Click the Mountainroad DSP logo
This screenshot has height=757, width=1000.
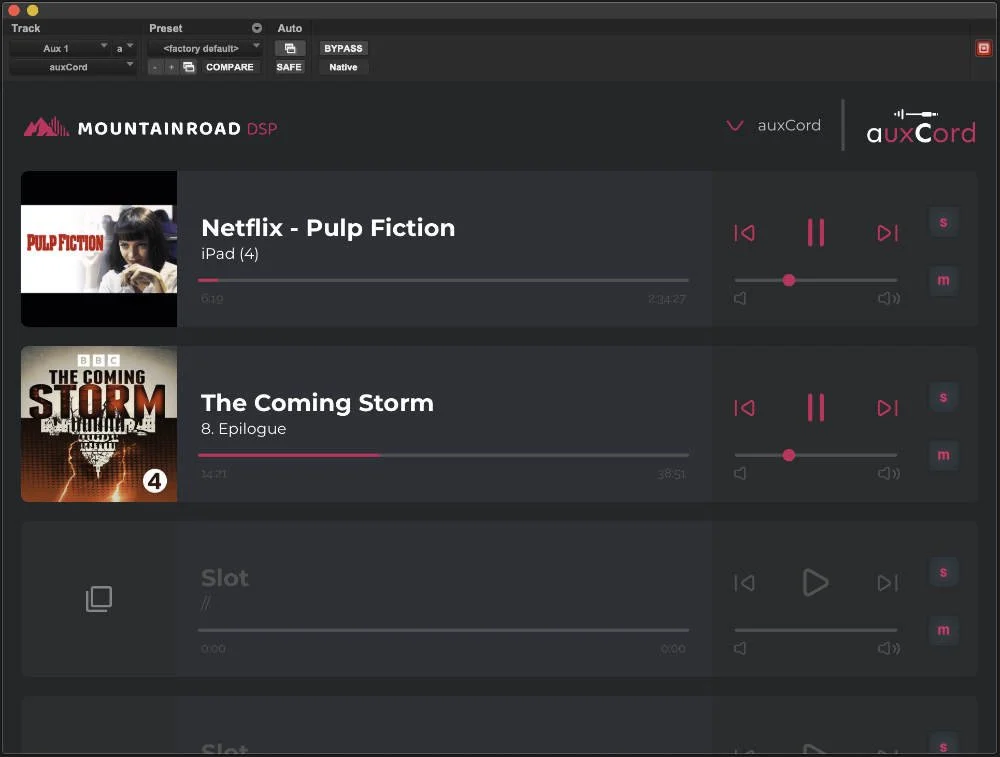point(151,128)
